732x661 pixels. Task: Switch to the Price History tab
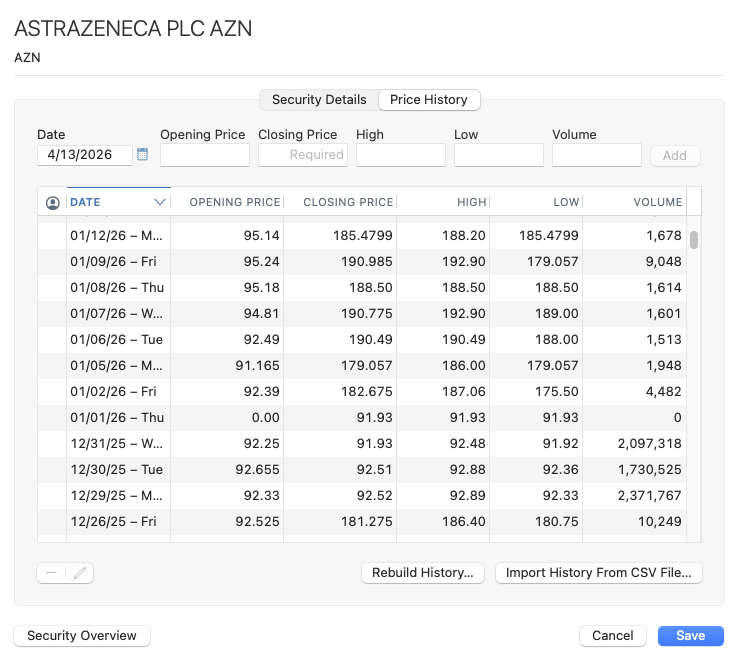429,100
